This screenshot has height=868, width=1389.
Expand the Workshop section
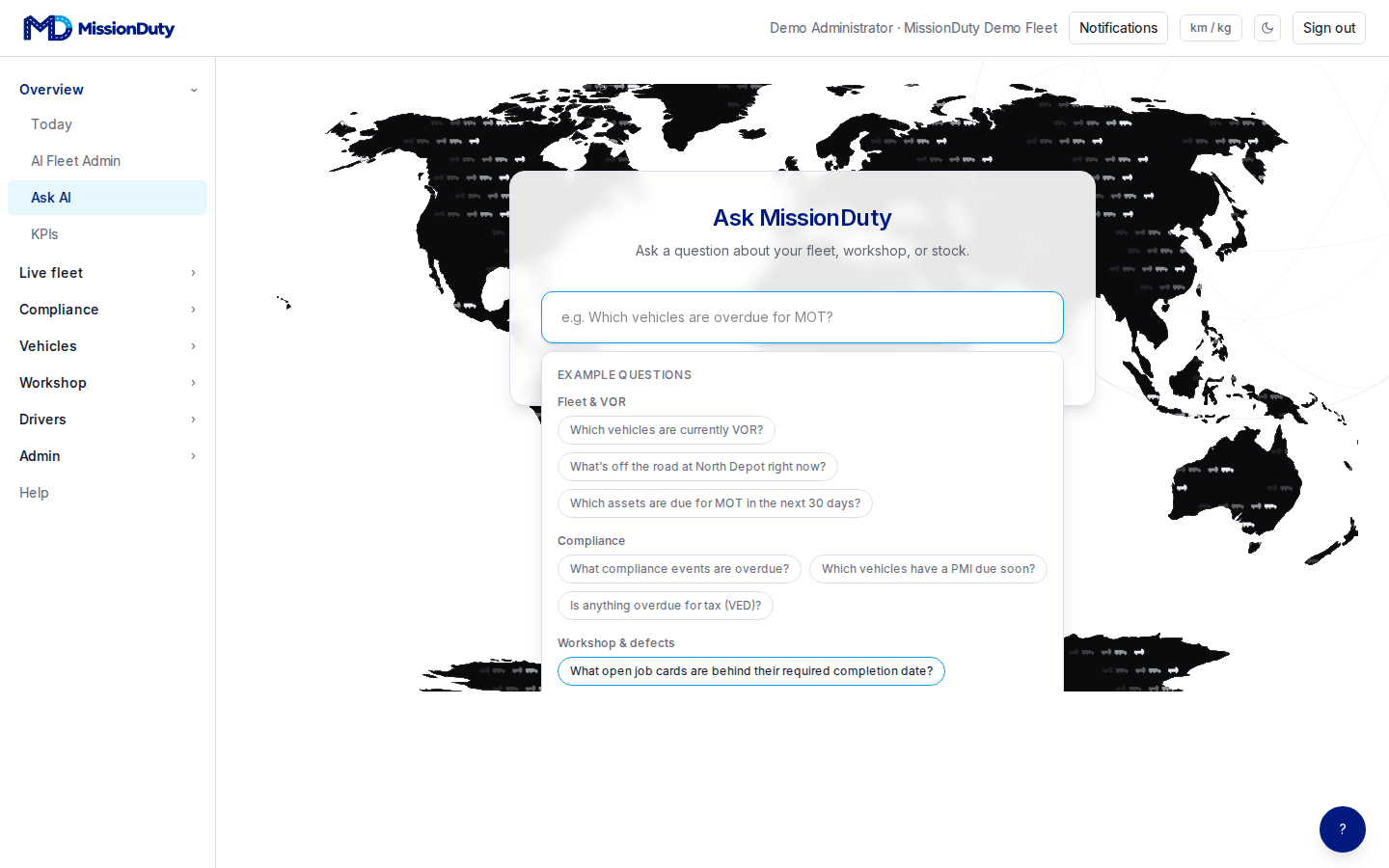click(x=107, y=383)
